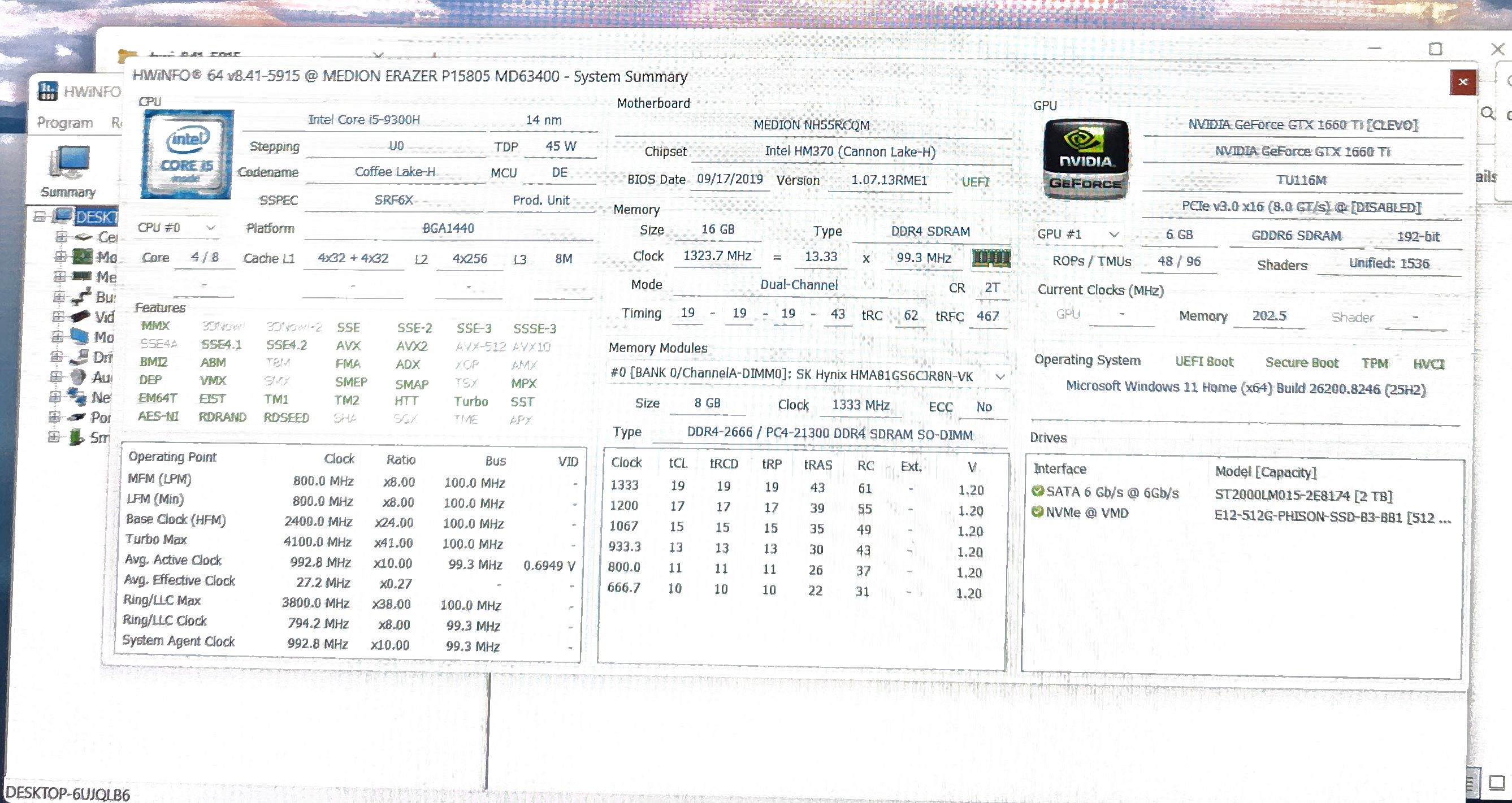This screenshot has width=1512, height=803.
Task: Click the green motherboard icon in the tree
Action: coord(82,257)
